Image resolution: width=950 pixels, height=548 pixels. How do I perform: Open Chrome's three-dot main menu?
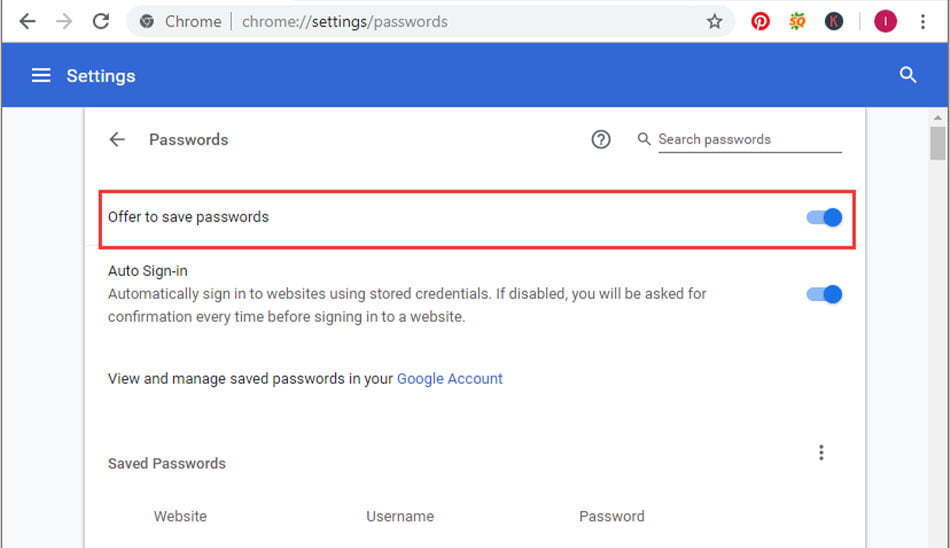tap(923, 21)
